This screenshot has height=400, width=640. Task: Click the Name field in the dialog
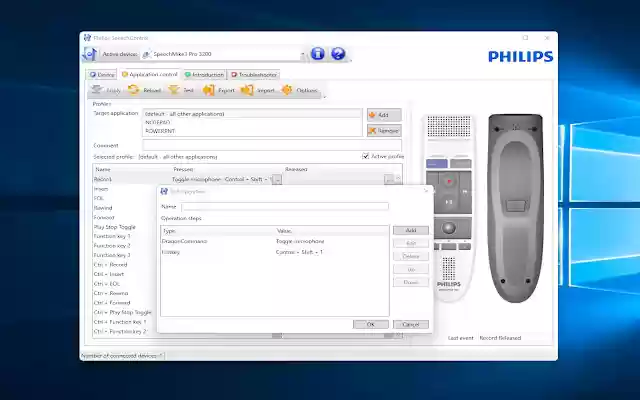pos(285,207)
